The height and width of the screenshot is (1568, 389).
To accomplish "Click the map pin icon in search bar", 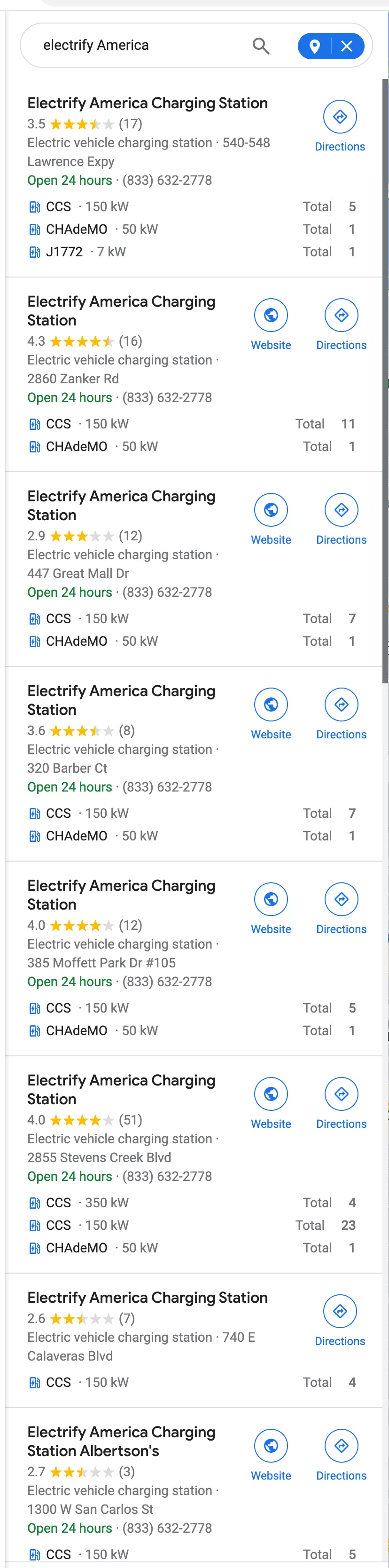I will point(315,46).
